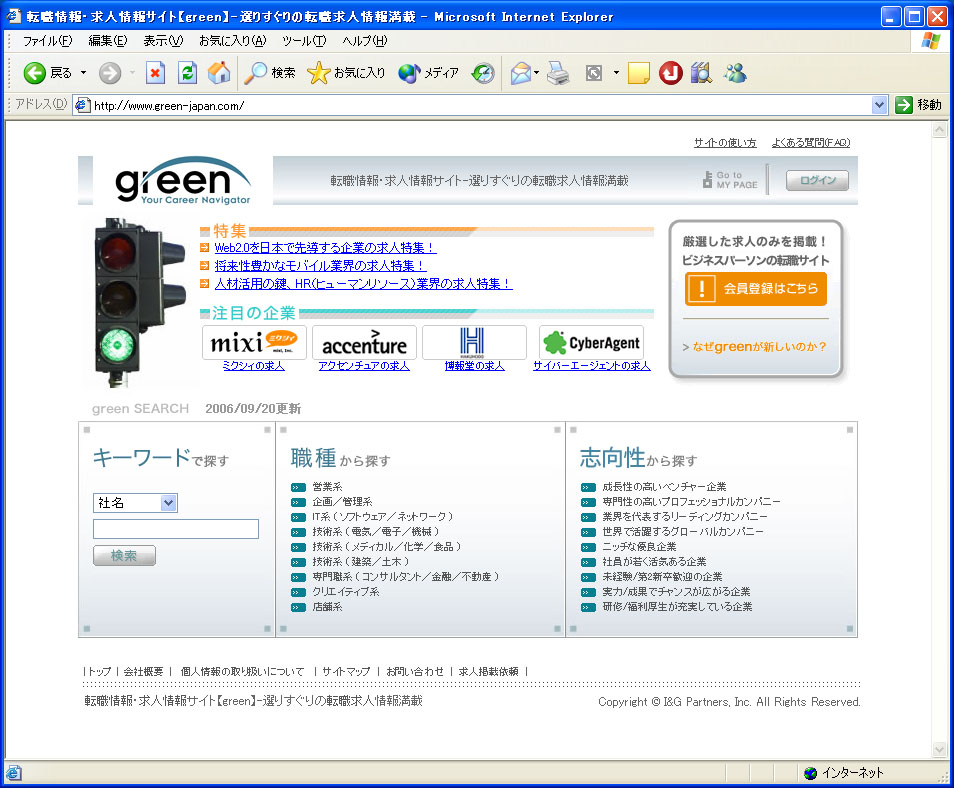Open the よくある質問(FAQ) link
Screen dimensions: 954x788
(x=810, y=142)
